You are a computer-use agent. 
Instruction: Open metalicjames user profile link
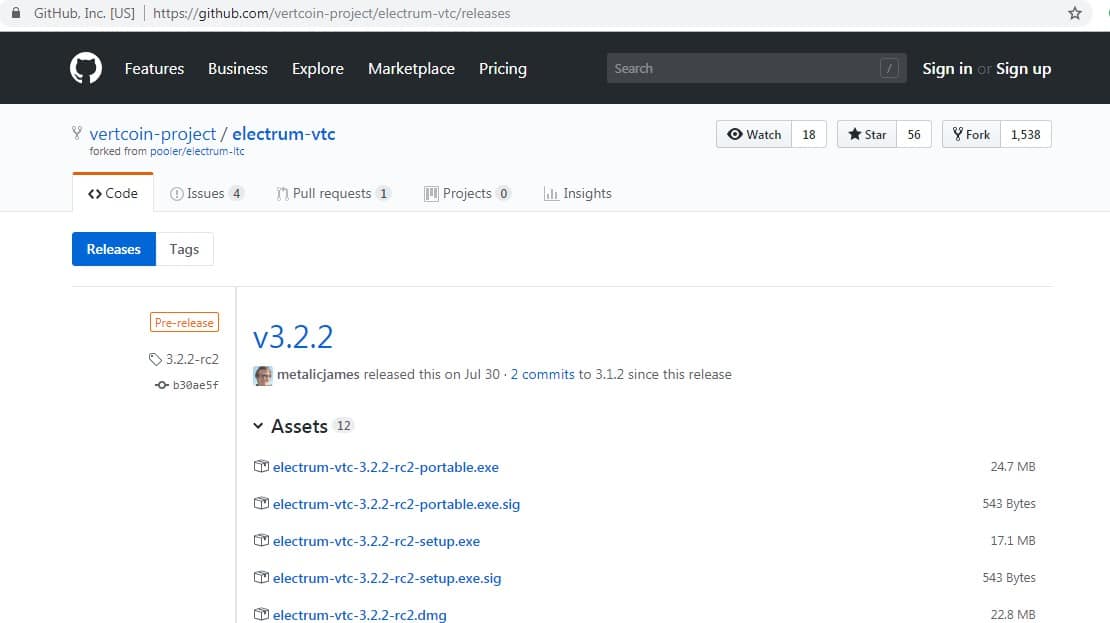(318, 375)
